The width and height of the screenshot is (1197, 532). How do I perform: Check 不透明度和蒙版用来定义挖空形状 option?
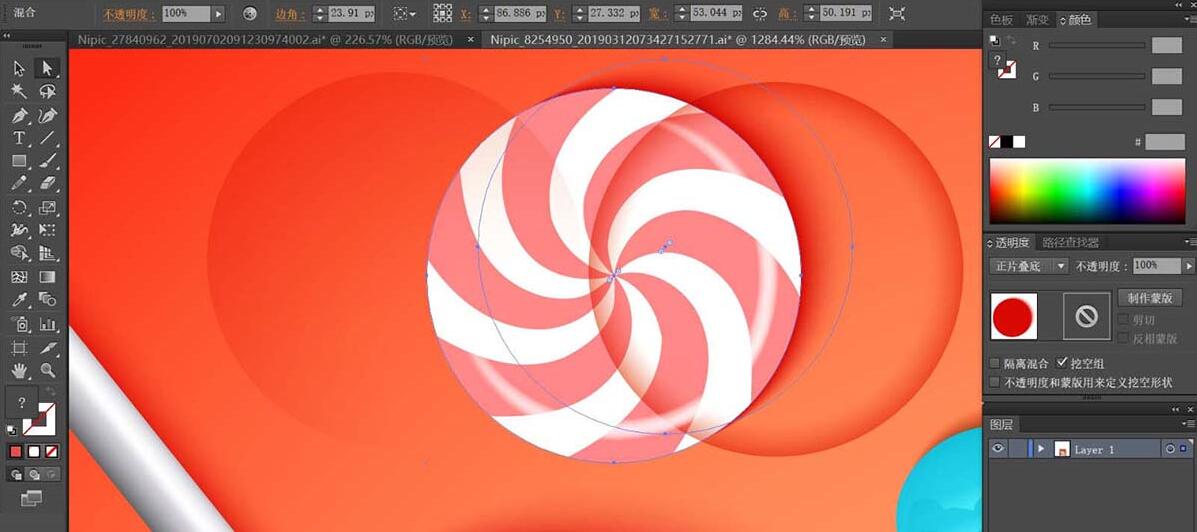(x=994, y=382)
